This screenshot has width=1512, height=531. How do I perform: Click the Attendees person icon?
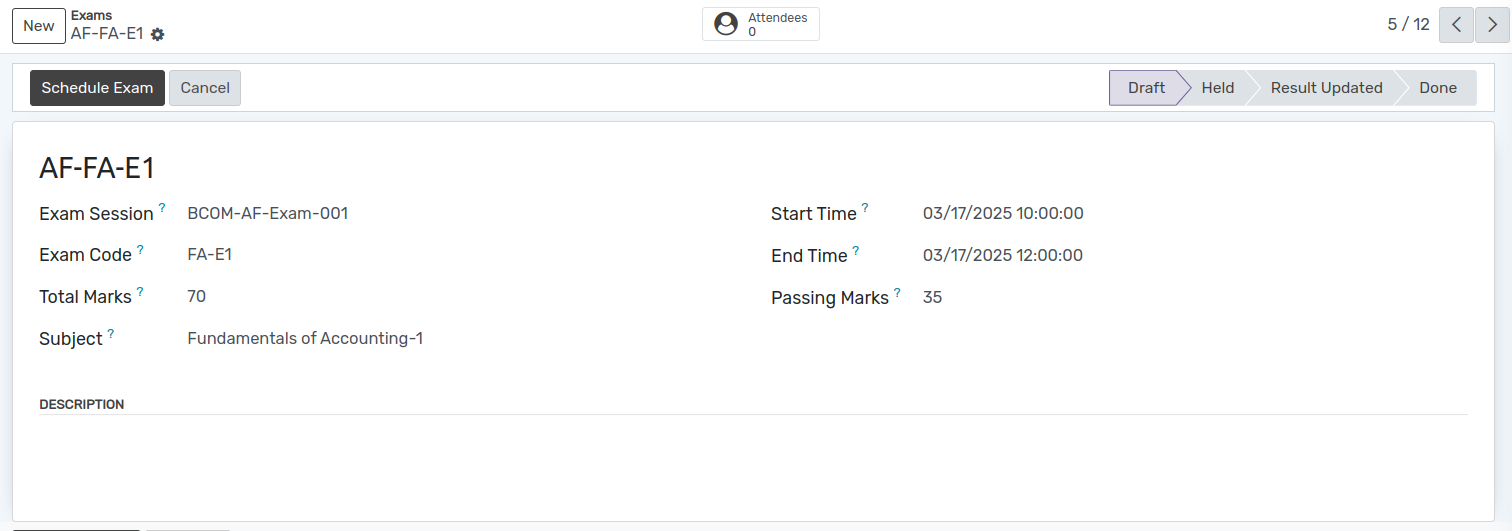pos(727,24)
